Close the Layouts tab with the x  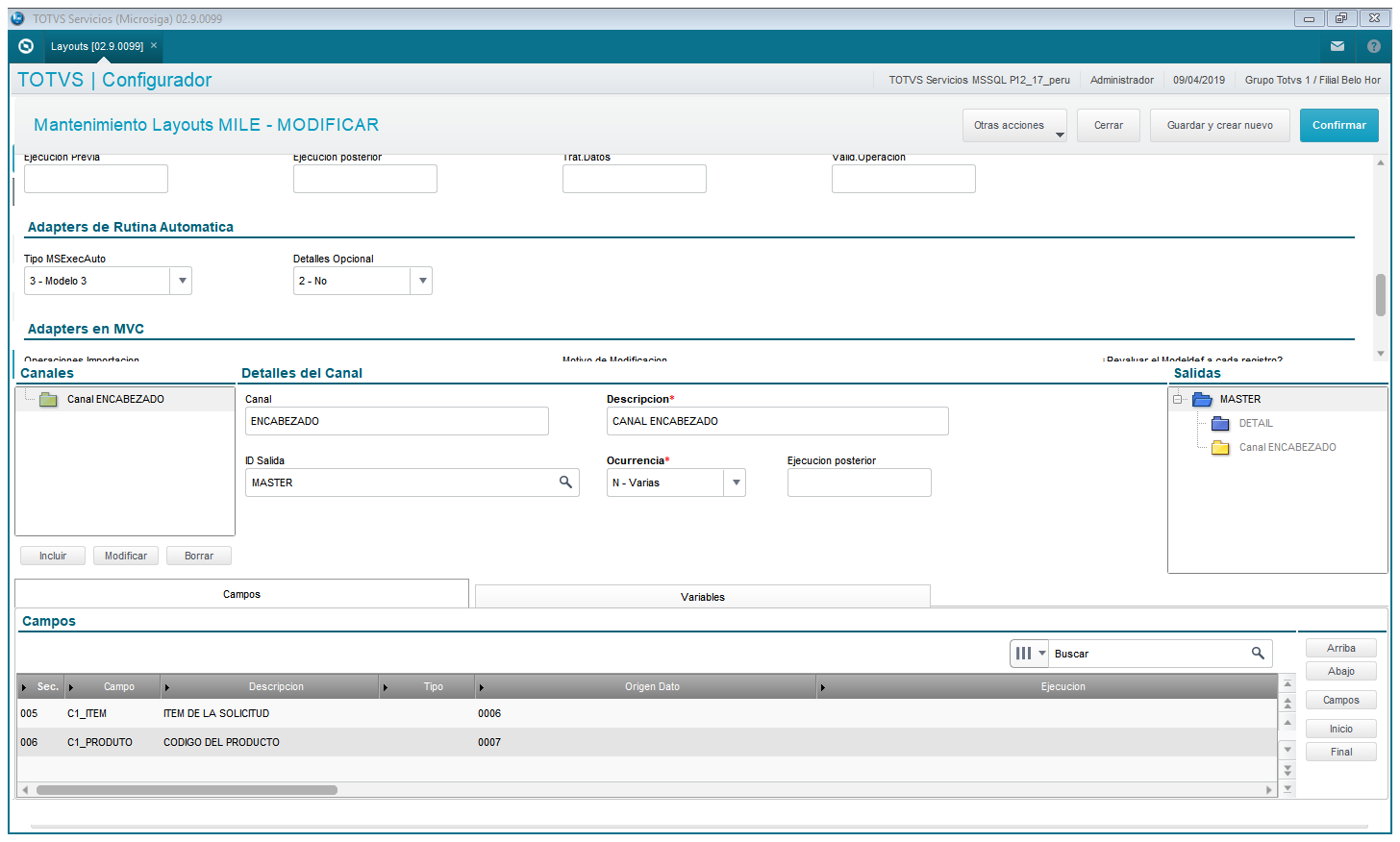tap(154, 45)
